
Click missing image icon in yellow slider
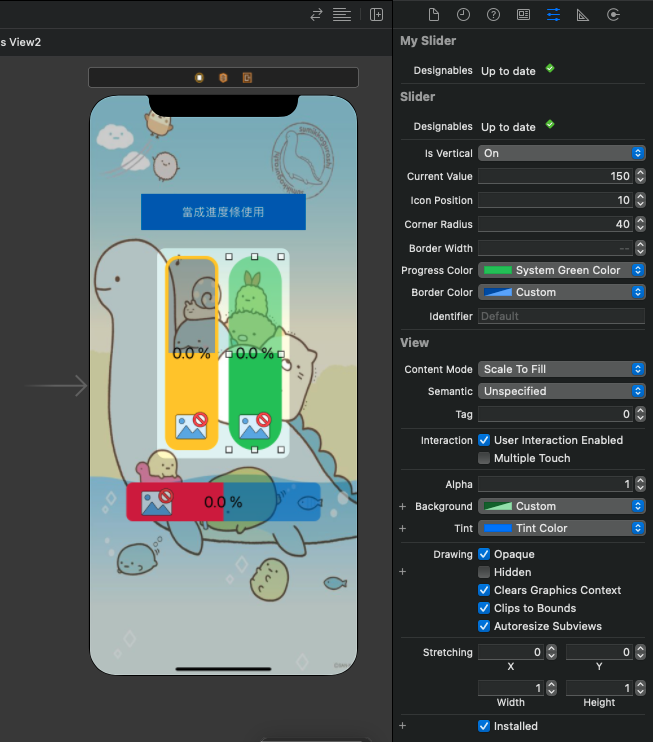(191, 426)
